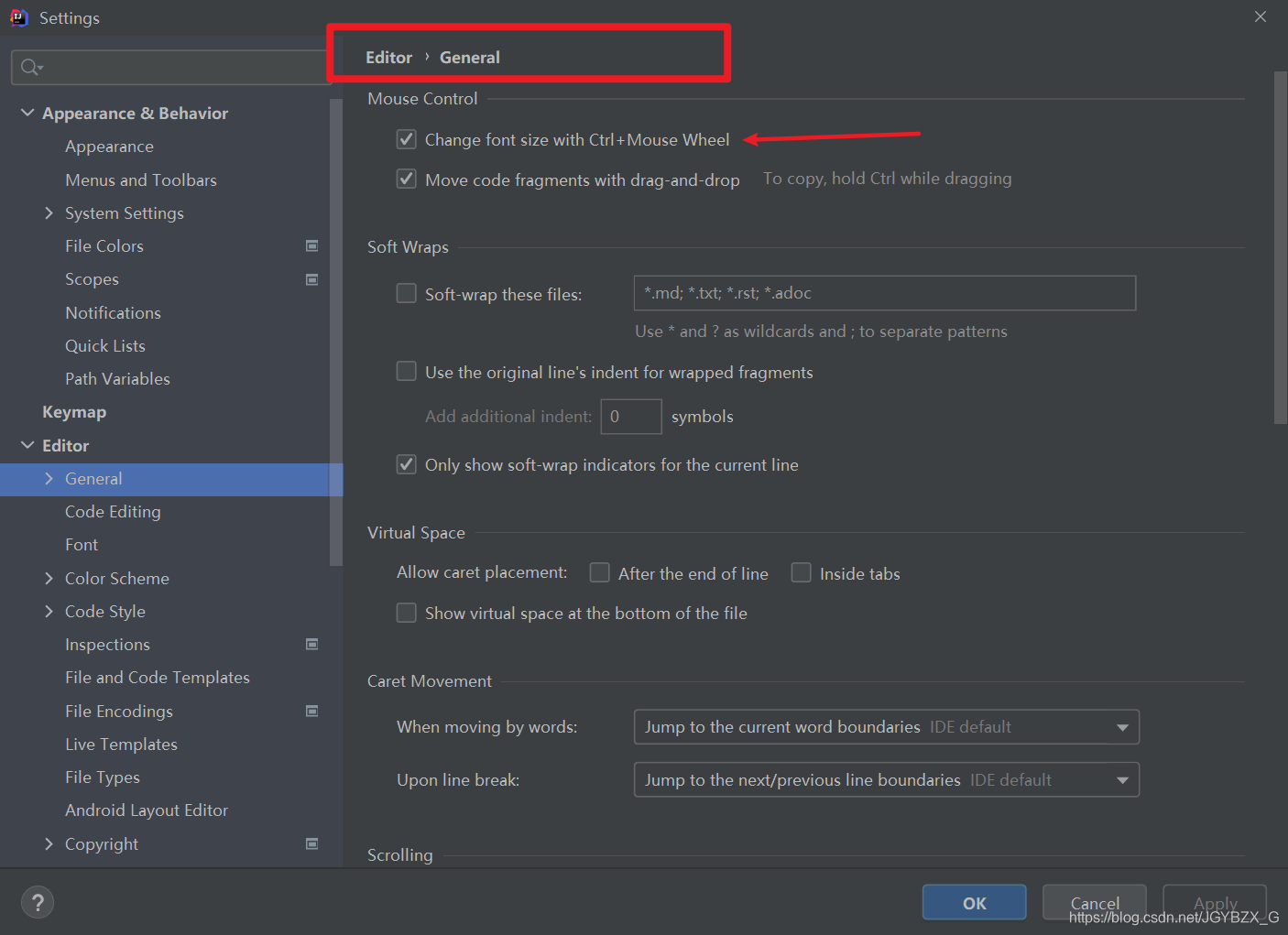Select Path Variables in the tree
Screen dimensions: 1288x935
(x=117, y=379)
